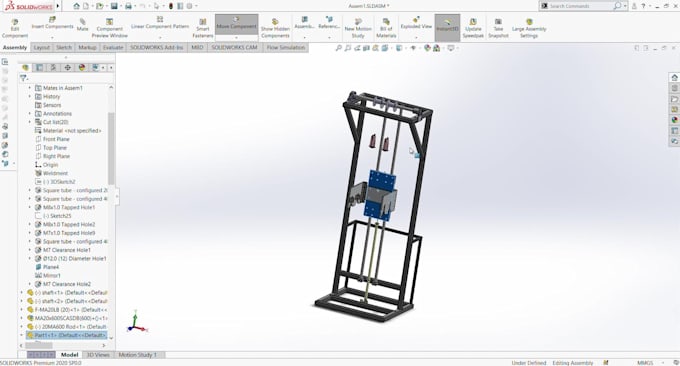Open the DisplayManager tab icon
This screenshot has width=680, height=366.
coord(82,68)
